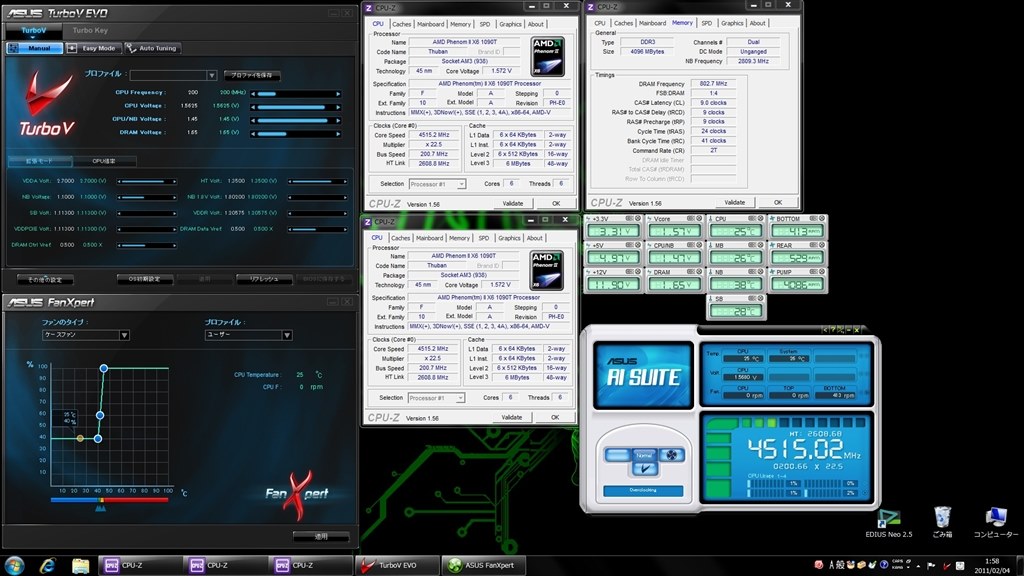
Task: Open Mainboard tab in the lower CPU-Z window
Action: [429, 238]
